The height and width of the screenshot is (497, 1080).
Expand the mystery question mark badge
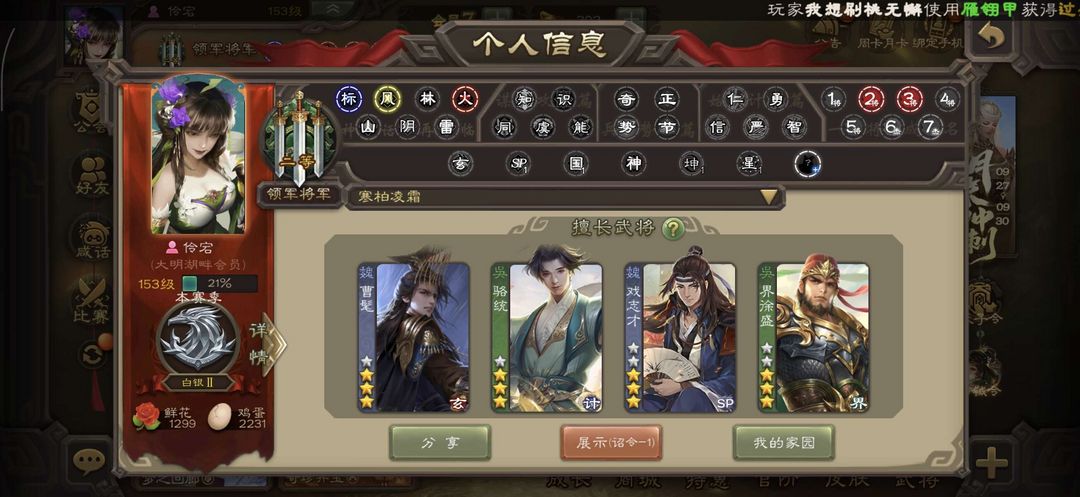(807, 165)
